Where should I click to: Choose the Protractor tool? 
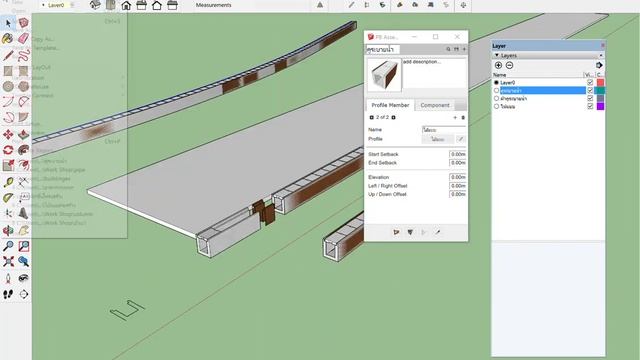pyautogui.click(x=8, y=198)
